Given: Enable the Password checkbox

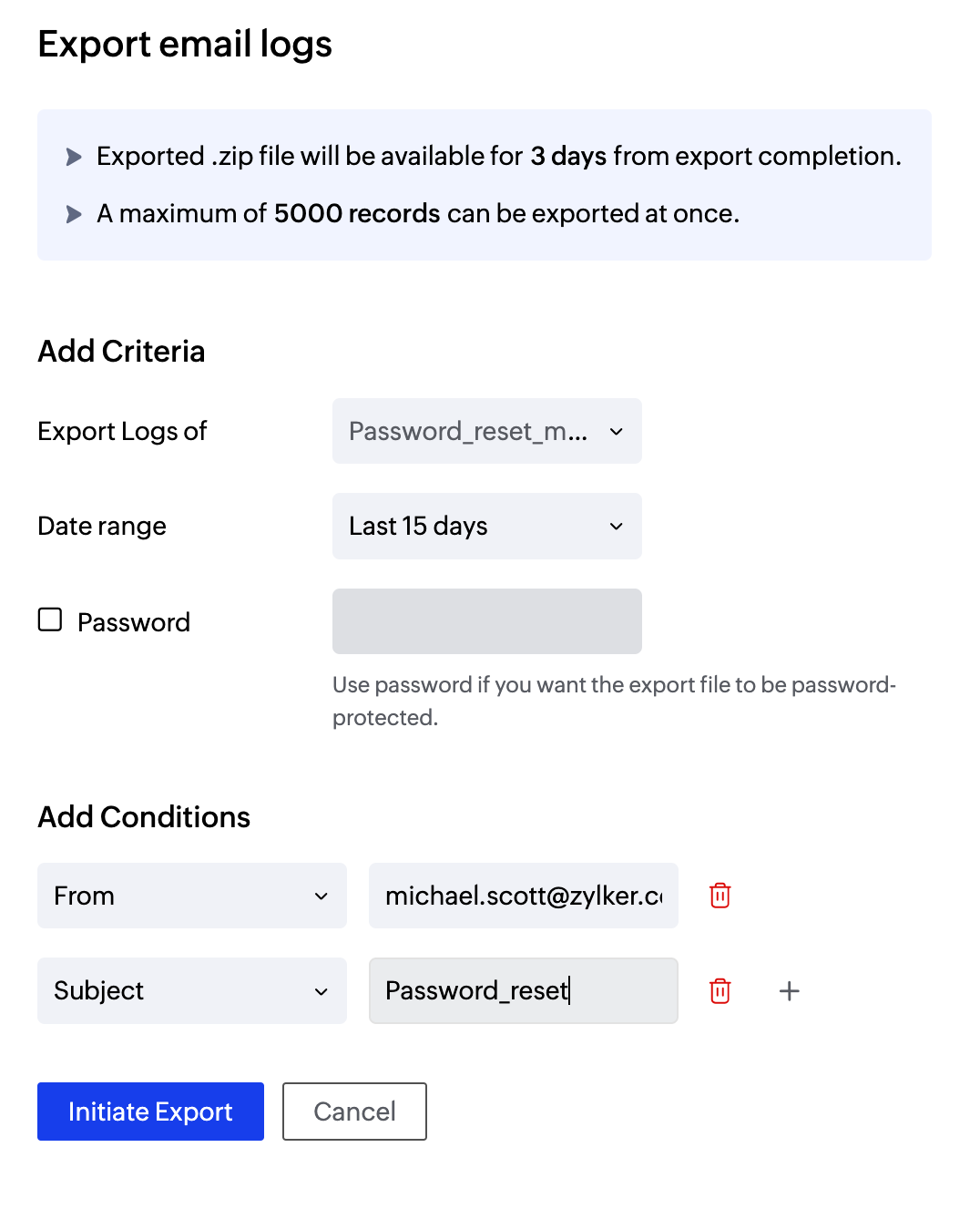Looking at the screenshot, I should pyautogui.click(x=50, y=620).
